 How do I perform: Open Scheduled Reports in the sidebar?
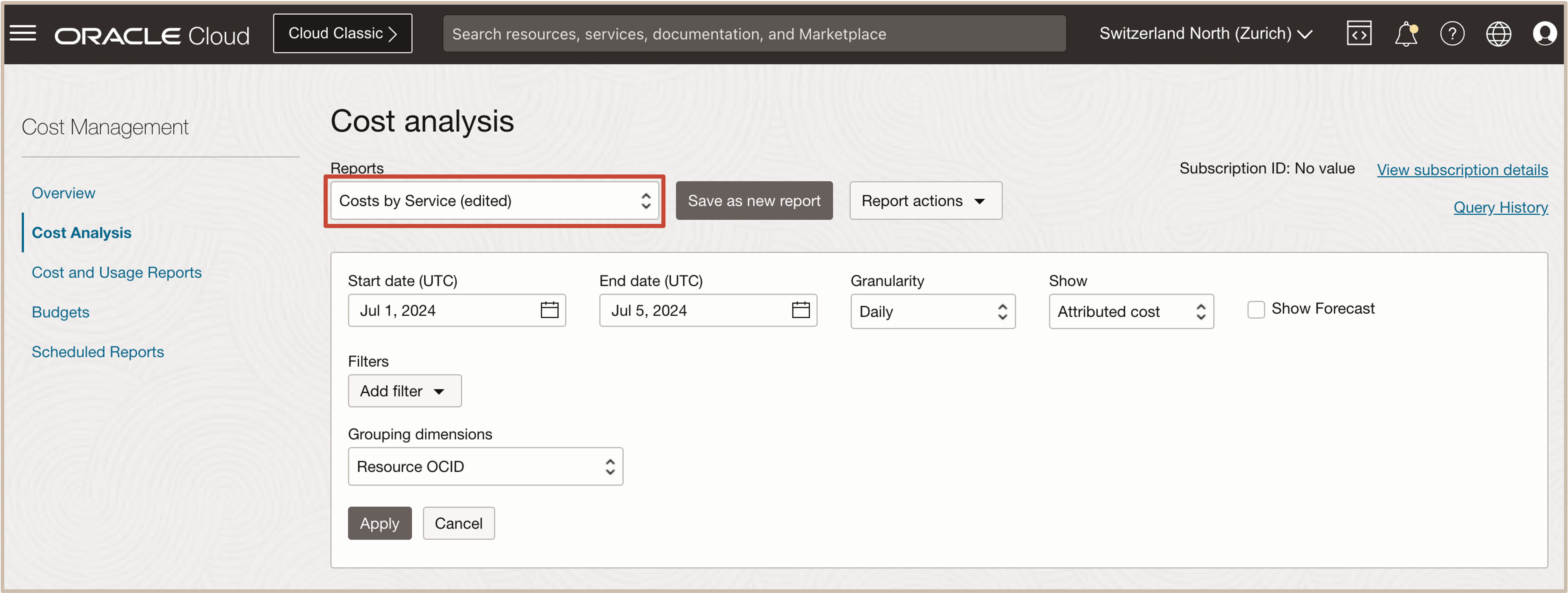click(97, 352)
